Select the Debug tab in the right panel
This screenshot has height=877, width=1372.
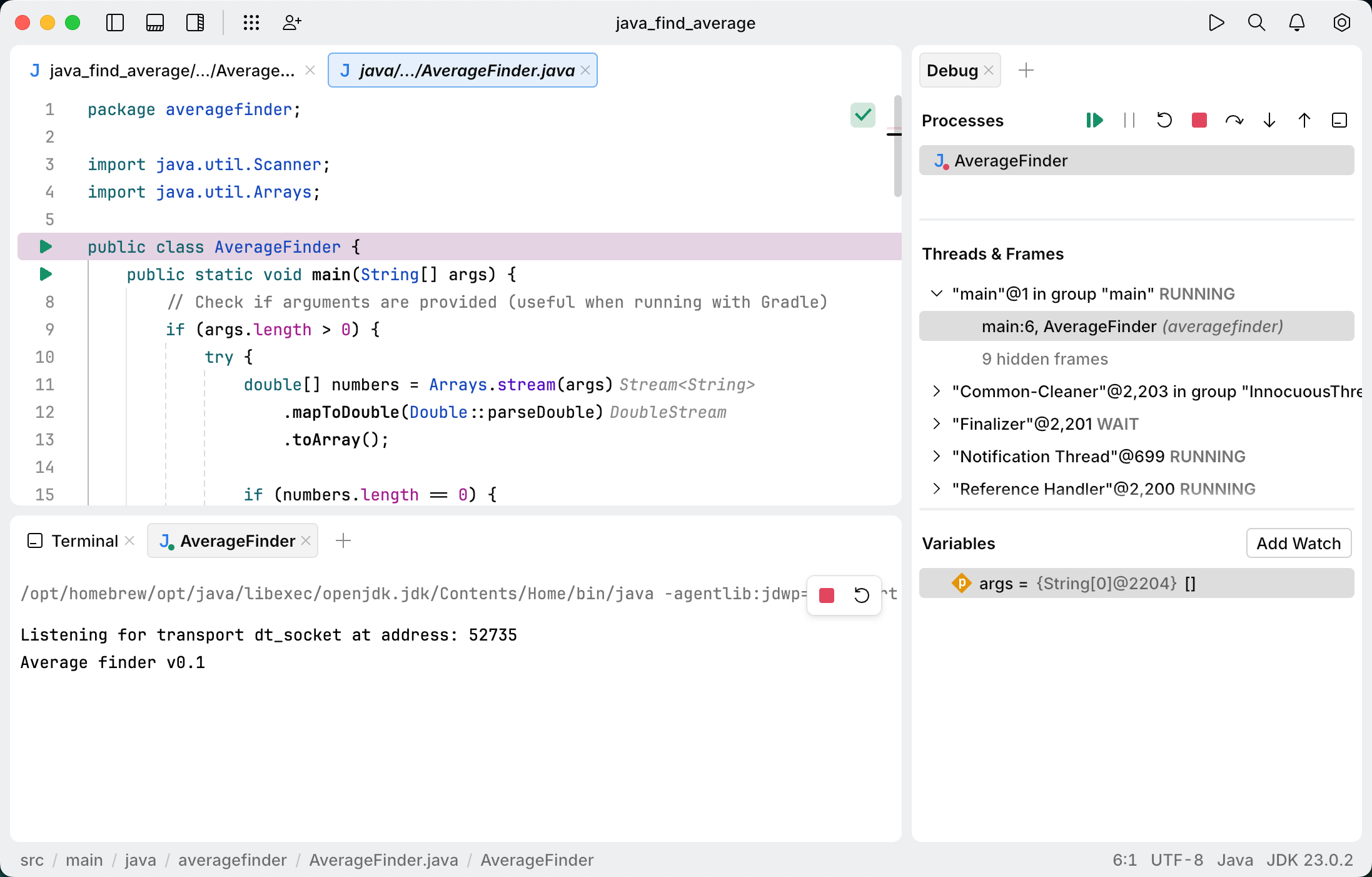pos(953,70)
